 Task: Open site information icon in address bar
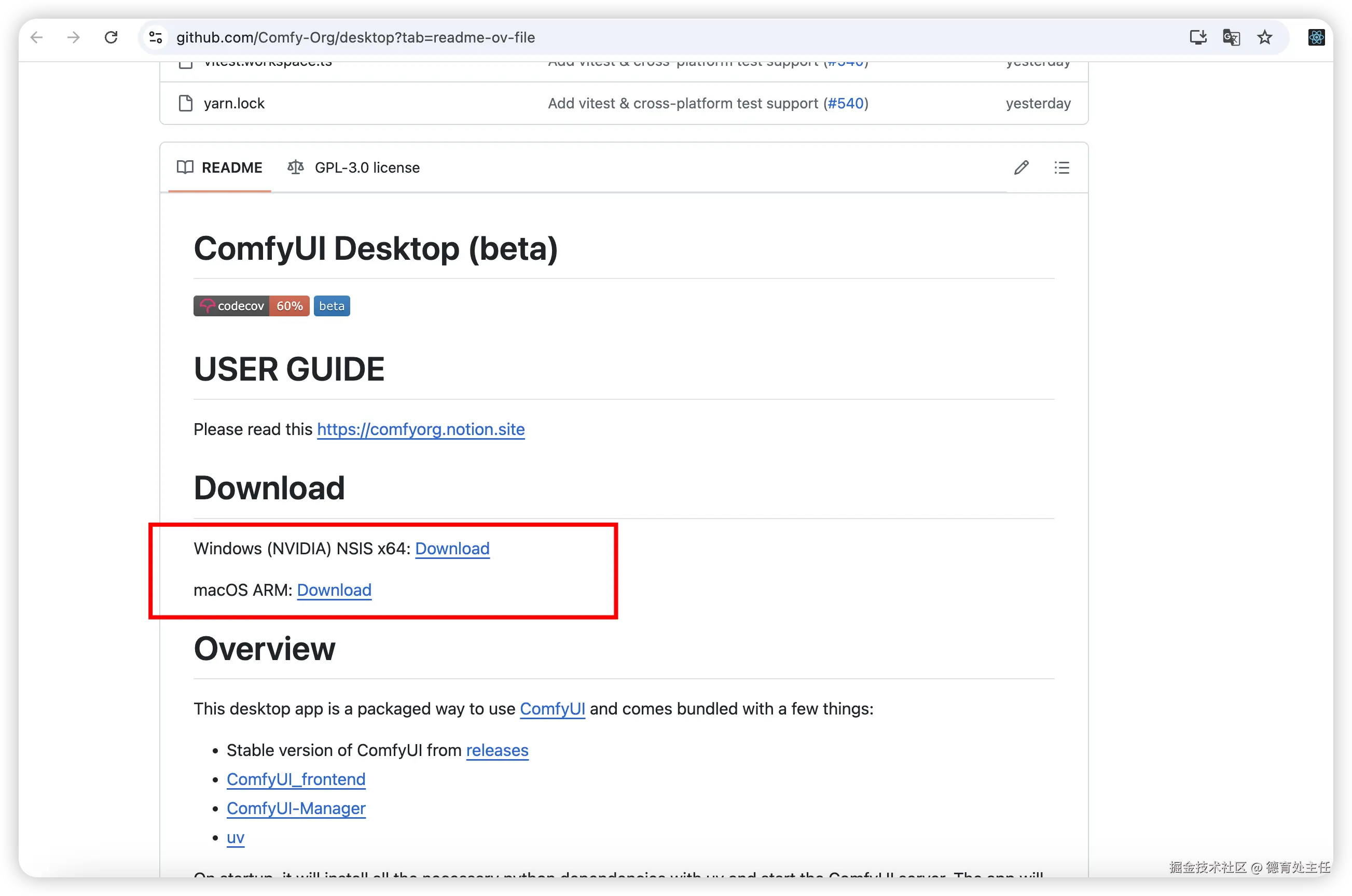coord(156,38)
